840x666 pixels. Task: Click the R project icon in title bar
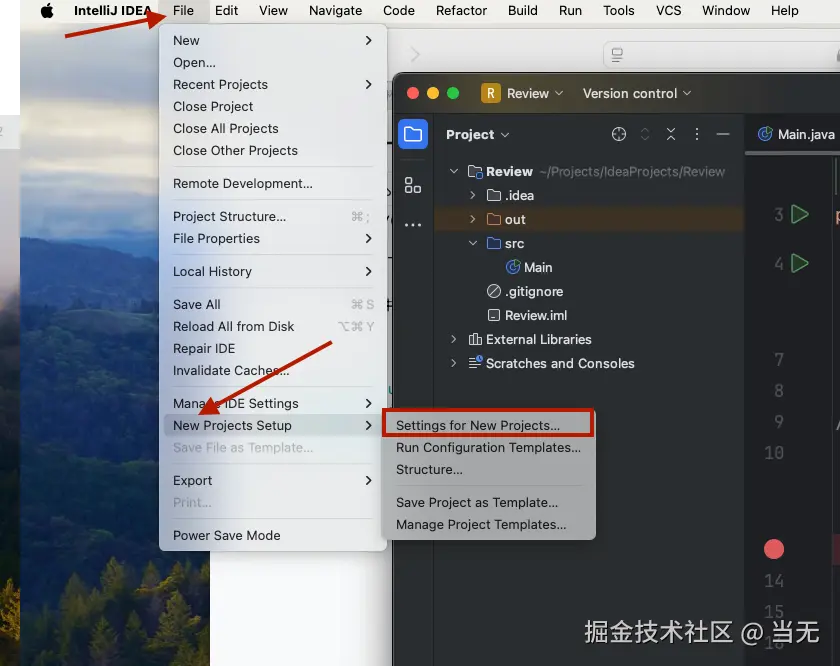pyautogui.click(x=491, y=93)
